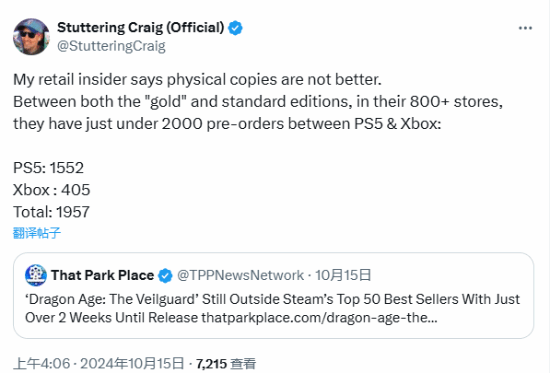Open the @StutteringCraig handle link
Viewport: 550px width, 373px height.
(111, 46)
